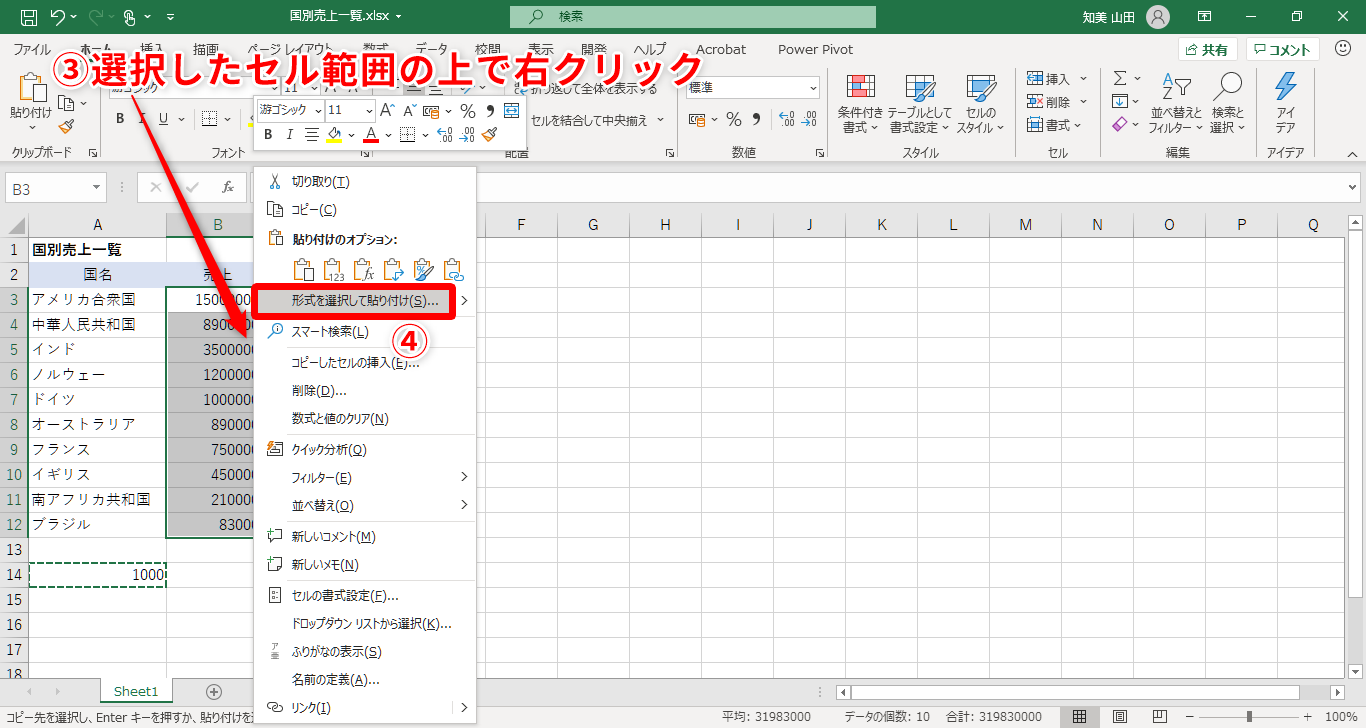Viewport: 1366px width, 728px height.
Task: Expand the フィルター submenu arrow
Action: [464, 477]
